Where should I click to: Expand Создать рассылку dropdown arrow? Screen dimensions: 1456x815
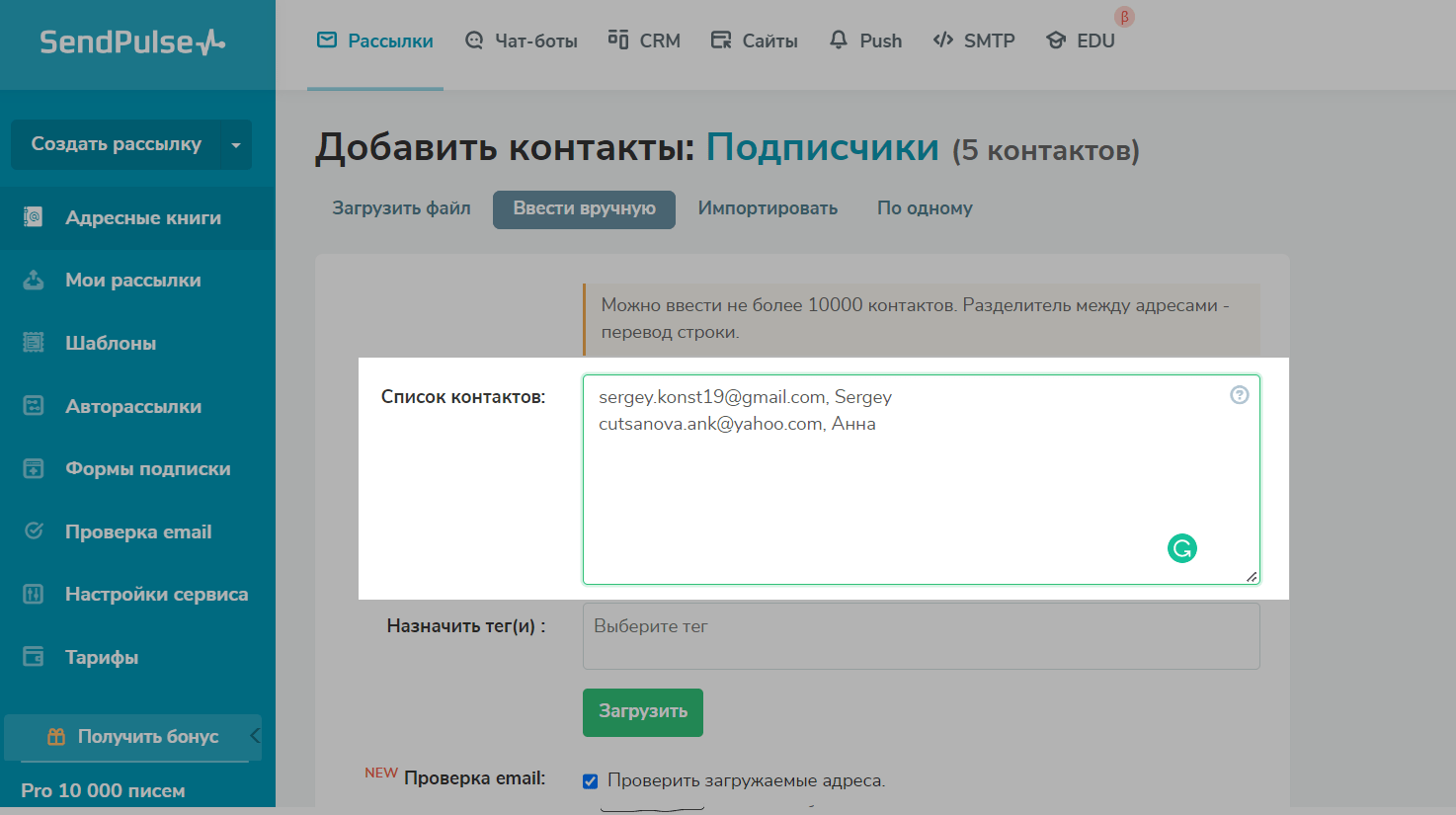click(235, 145)
